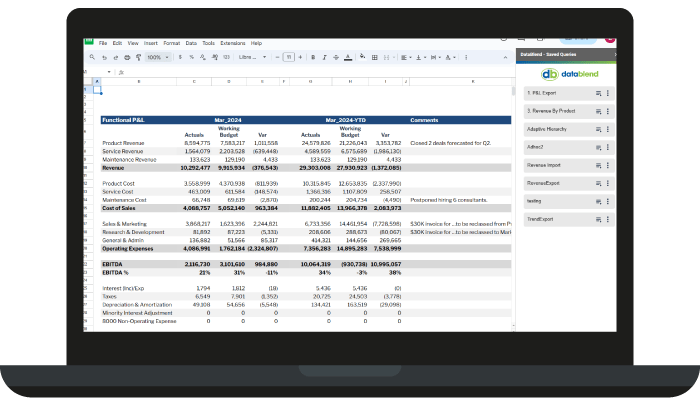Open horizontal align dropdown
Viewport: 700px width, 400px height.
click(x=406, y=57)
